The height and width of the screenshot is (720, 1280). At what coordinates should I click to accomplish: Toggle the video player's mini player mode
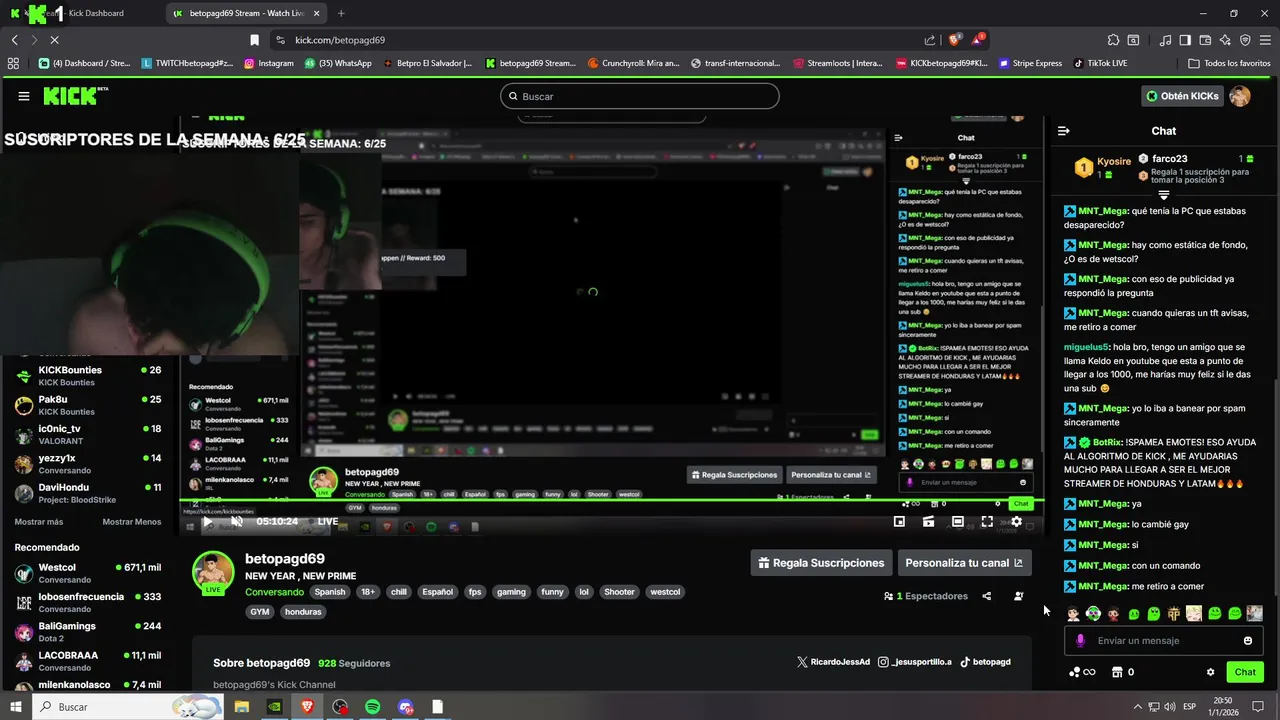pyautogui.click(x=899, y=521)
